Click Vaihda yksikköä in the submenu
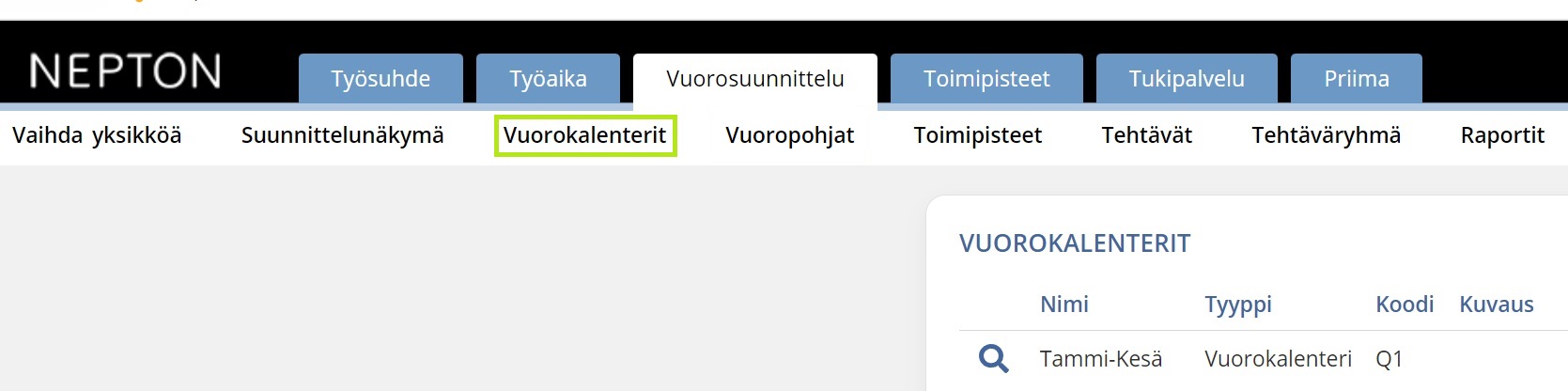 [x=97, y=135]
